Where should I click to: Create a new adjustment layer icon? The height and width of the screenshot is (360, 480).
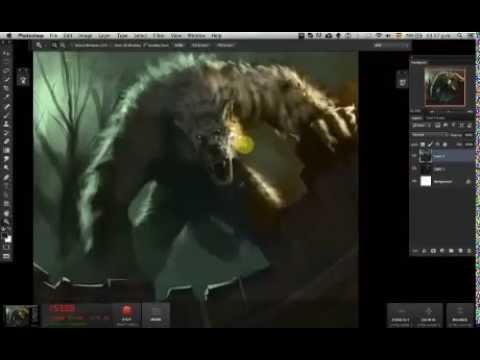click(x=442, y=251)
